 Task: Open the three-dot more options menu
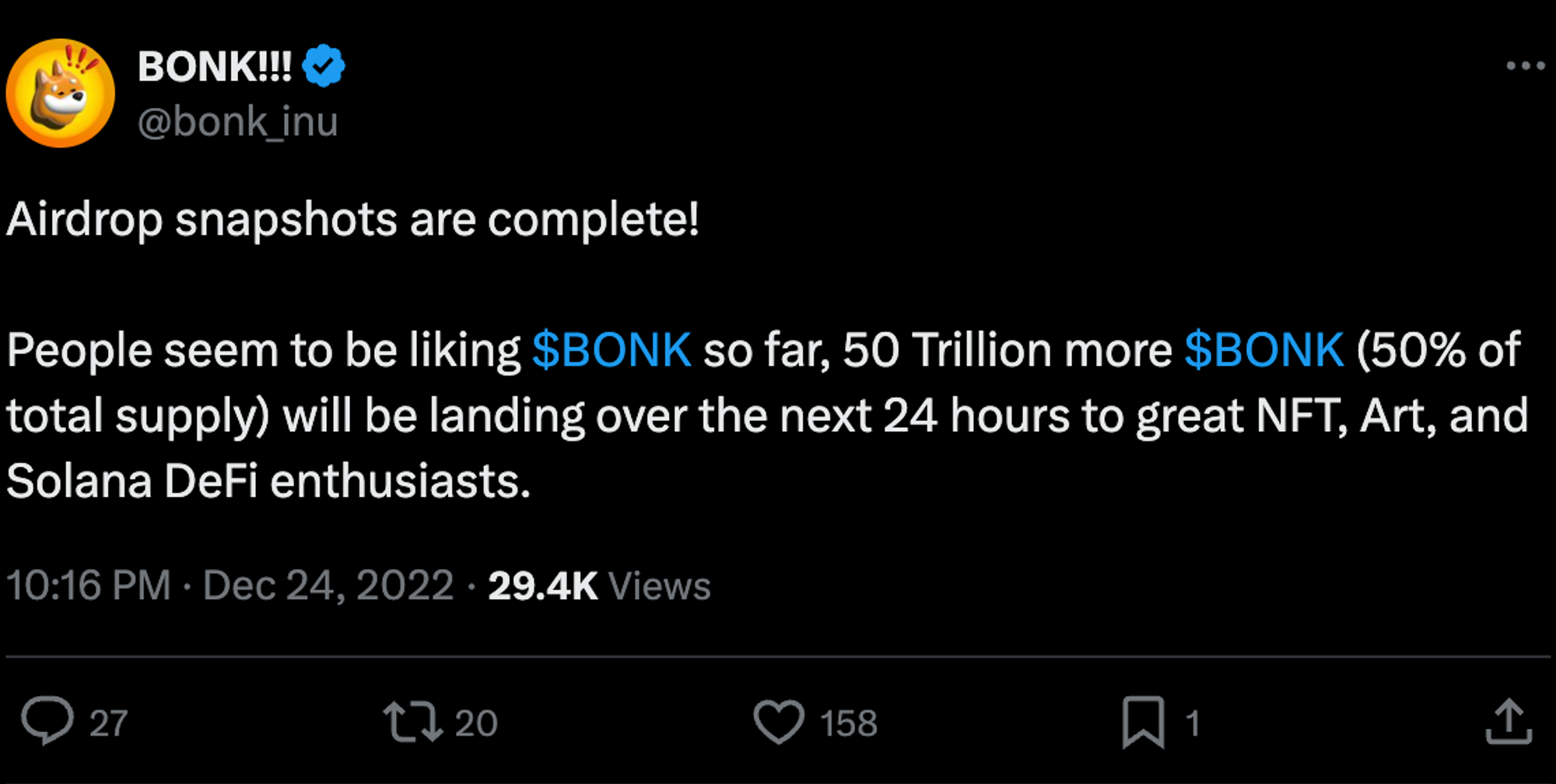pyautogui.click(x=1525, y=66)
